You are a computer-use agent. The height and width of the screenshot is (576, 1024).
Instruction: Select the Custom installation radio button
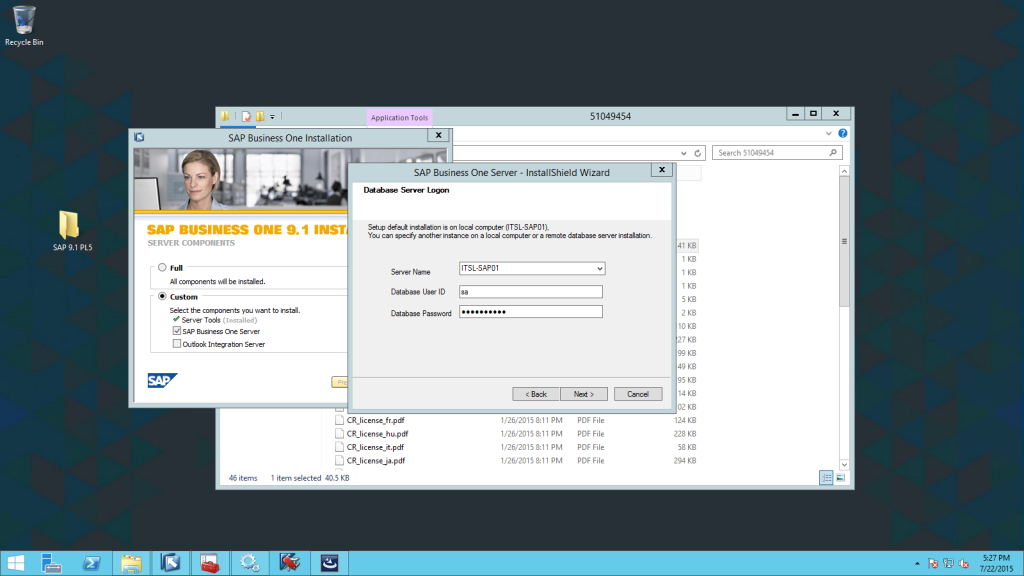point(162,296)
